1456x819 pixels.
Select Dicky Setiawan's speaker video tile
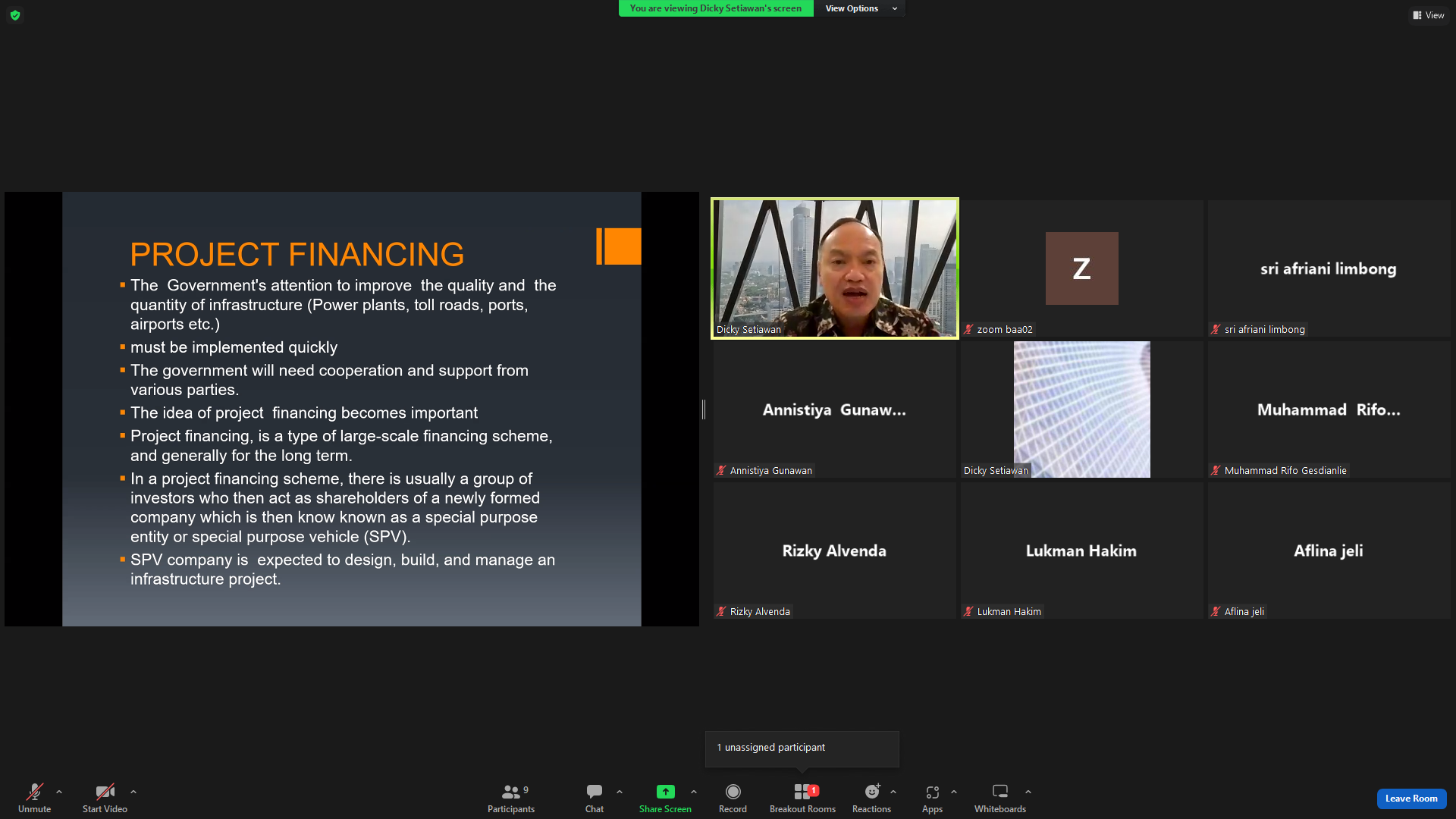coord(835,268)
